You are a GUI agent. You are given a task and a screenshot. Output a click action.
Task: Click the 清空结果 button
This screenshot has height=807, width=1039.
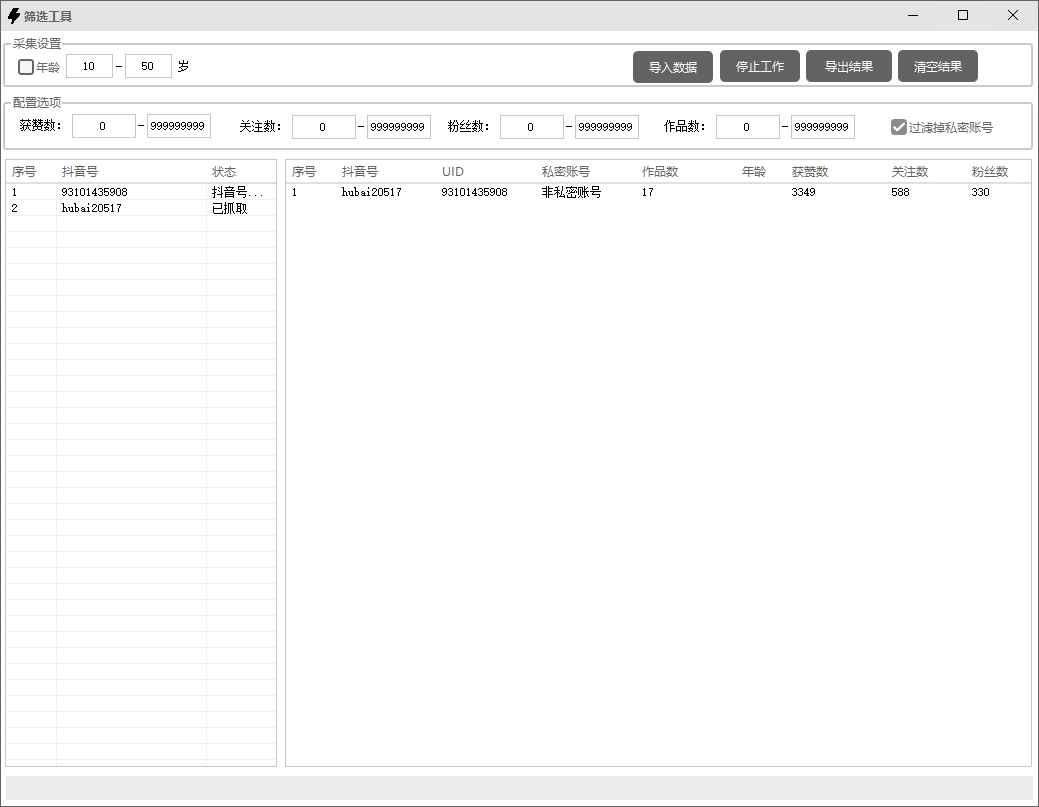tap(938, 66)
